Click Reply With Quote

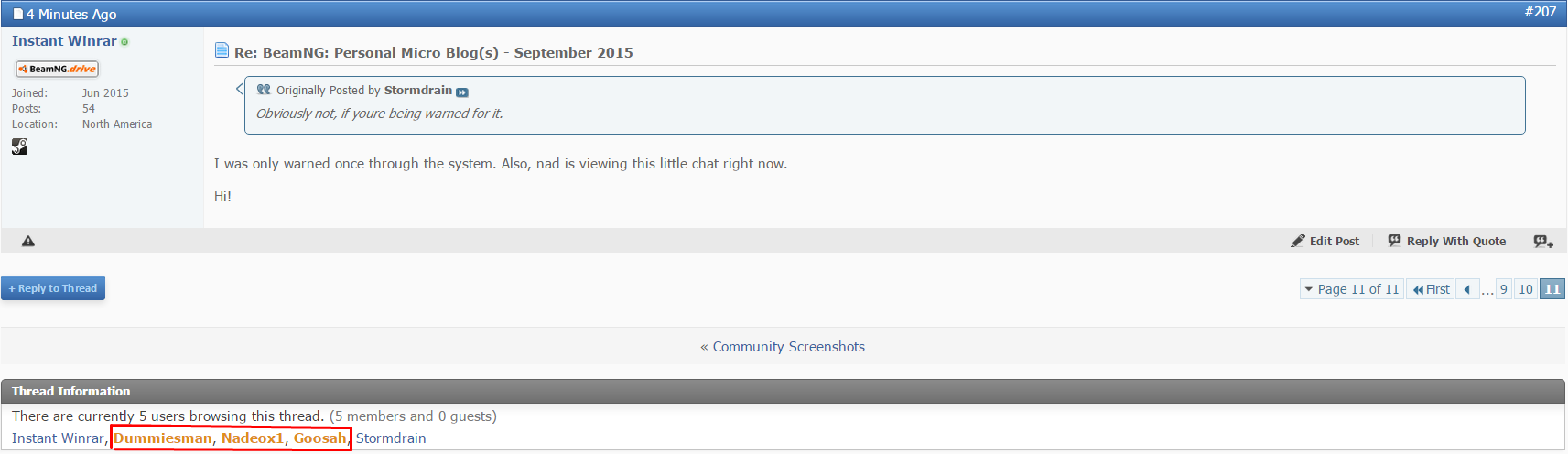coord(1446,242)
